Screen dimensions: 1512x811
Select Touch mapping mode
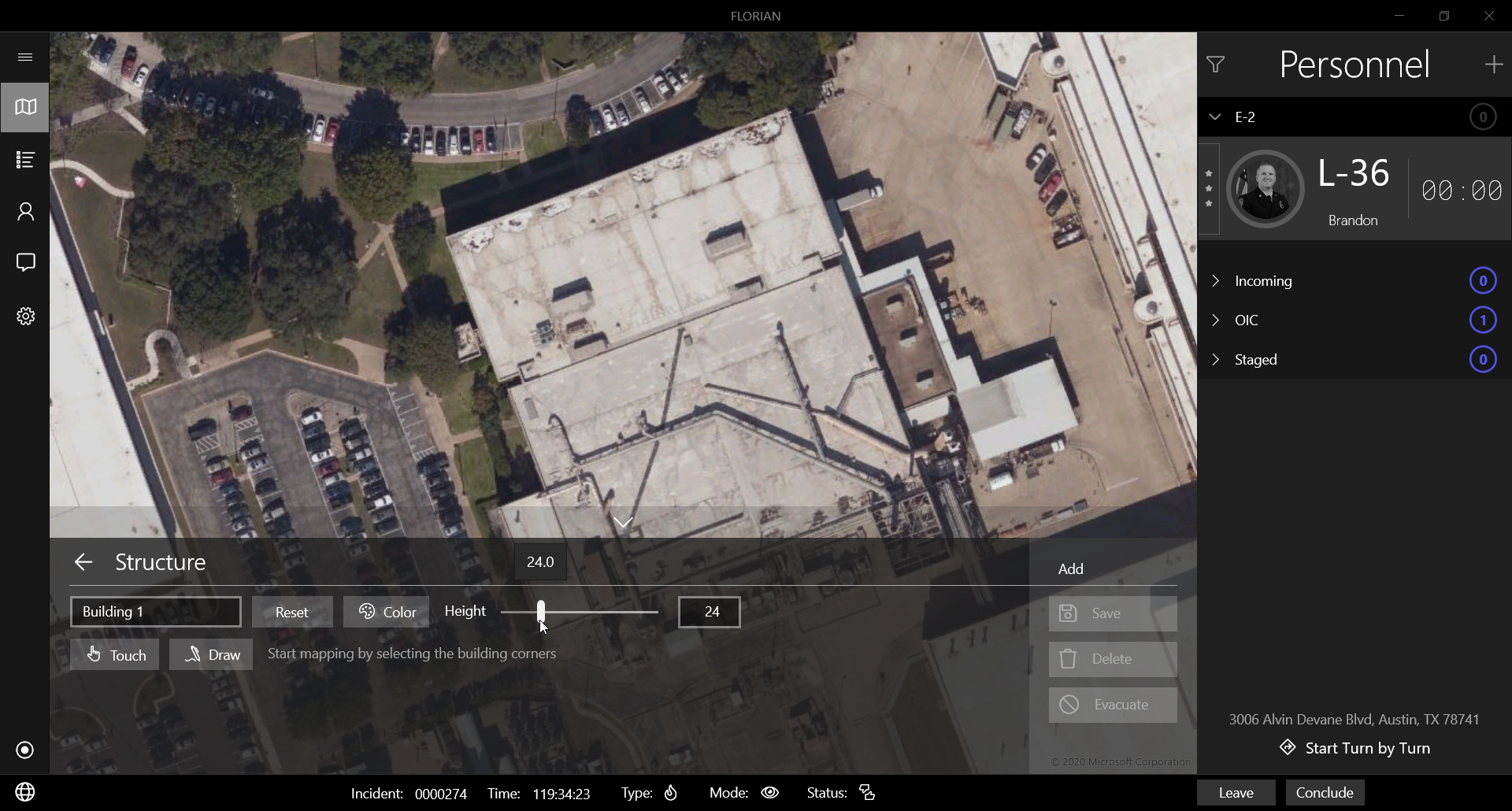115,655
